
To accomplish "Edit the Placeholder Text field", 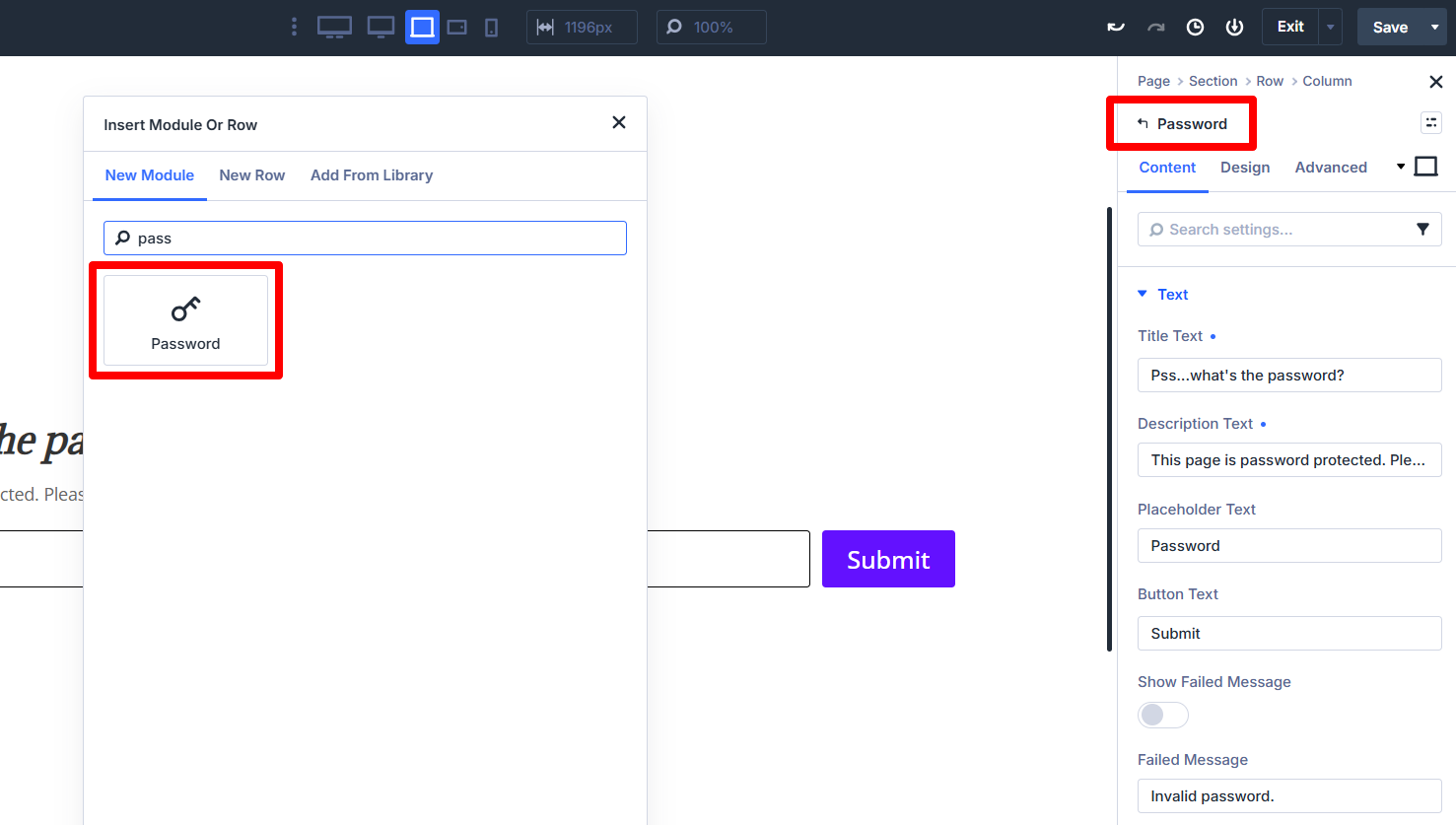I will [x=1289, y=545].
